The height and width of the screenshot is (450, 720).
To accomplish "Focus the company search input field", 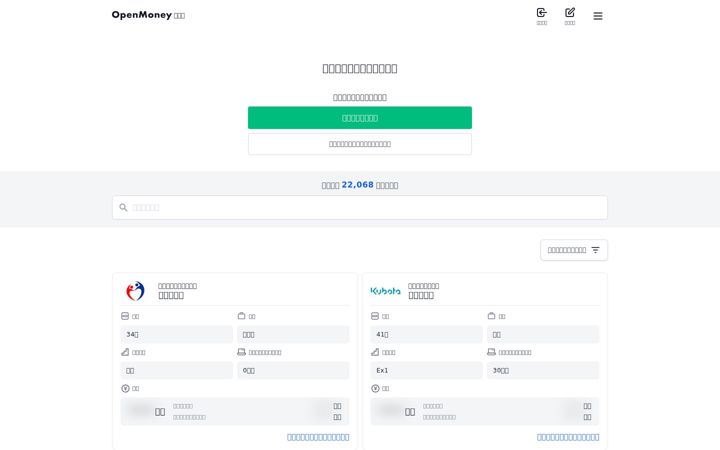I will (360, 208).
